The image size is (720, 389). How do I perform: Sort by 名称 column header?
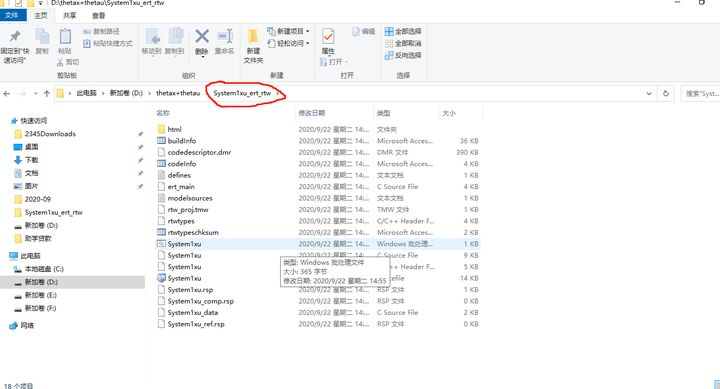coord(163,113)
